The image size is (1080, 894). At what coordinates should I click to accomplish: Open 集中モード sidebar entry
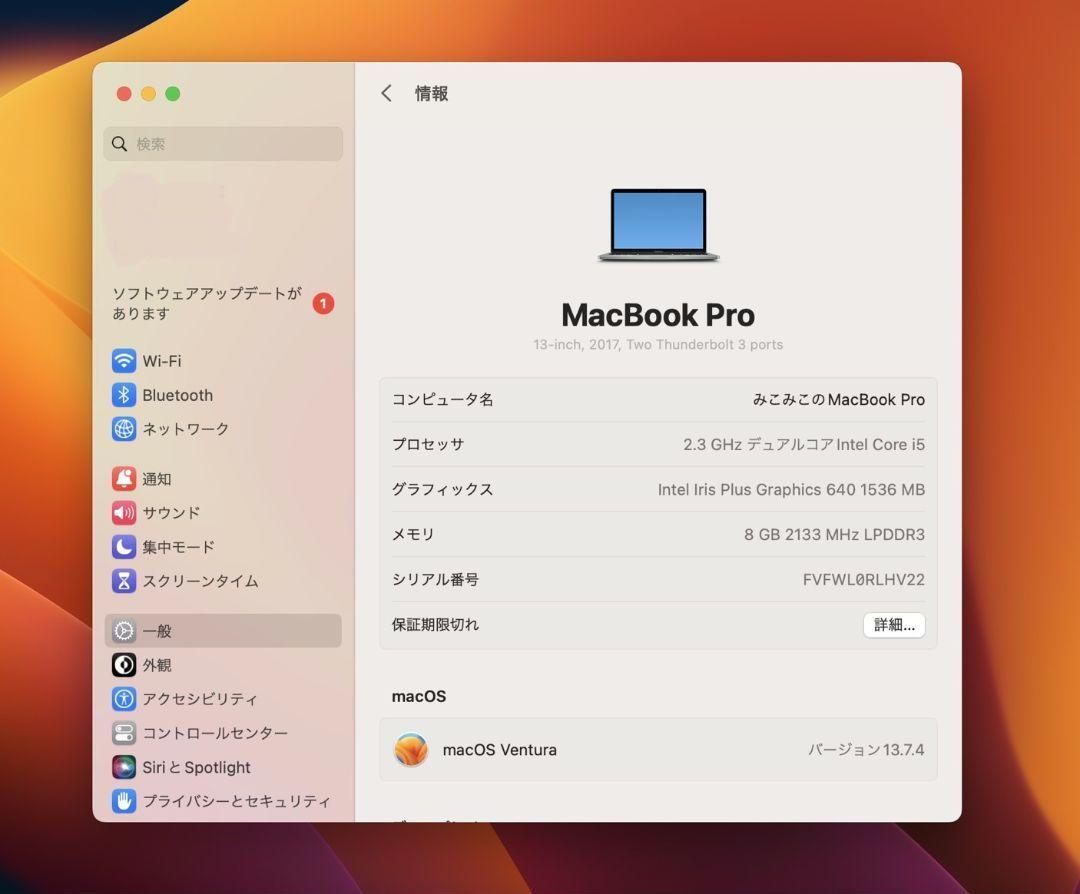click(x=223, y=547)
